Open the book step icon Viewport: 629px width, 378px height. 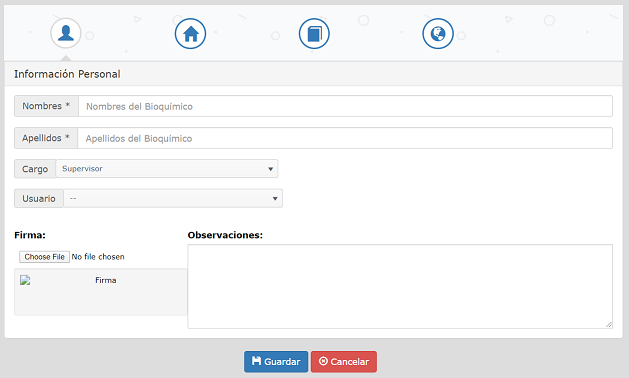(314, 34)
